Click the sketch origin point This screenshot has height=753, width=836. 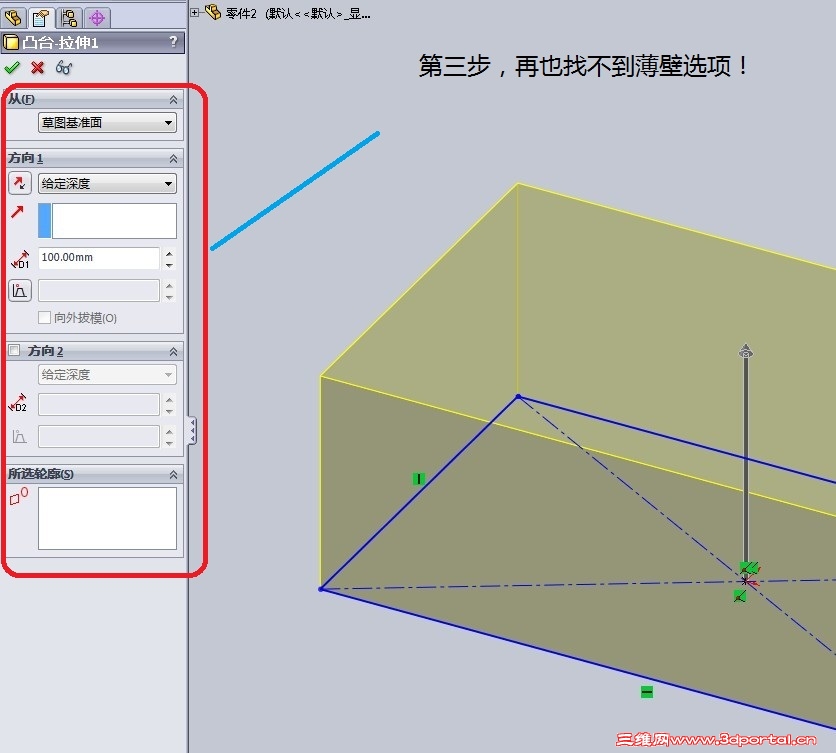(745, 581)
